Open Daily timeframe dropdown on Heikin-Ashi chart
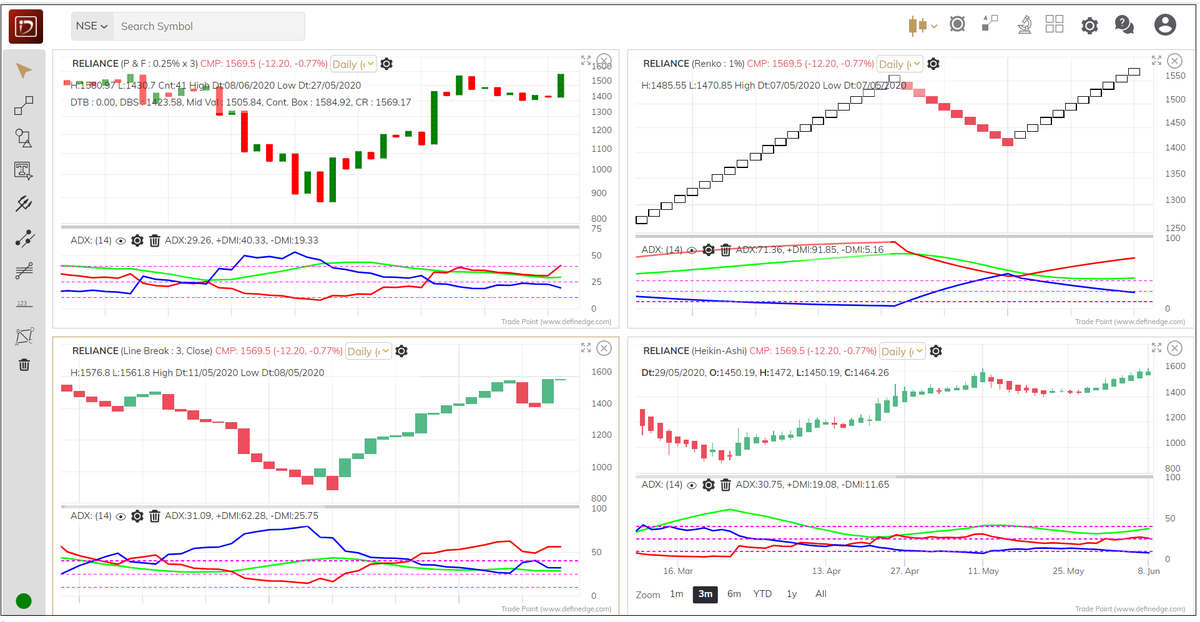Screen dimensions: 1200x622 coord(900,351)
